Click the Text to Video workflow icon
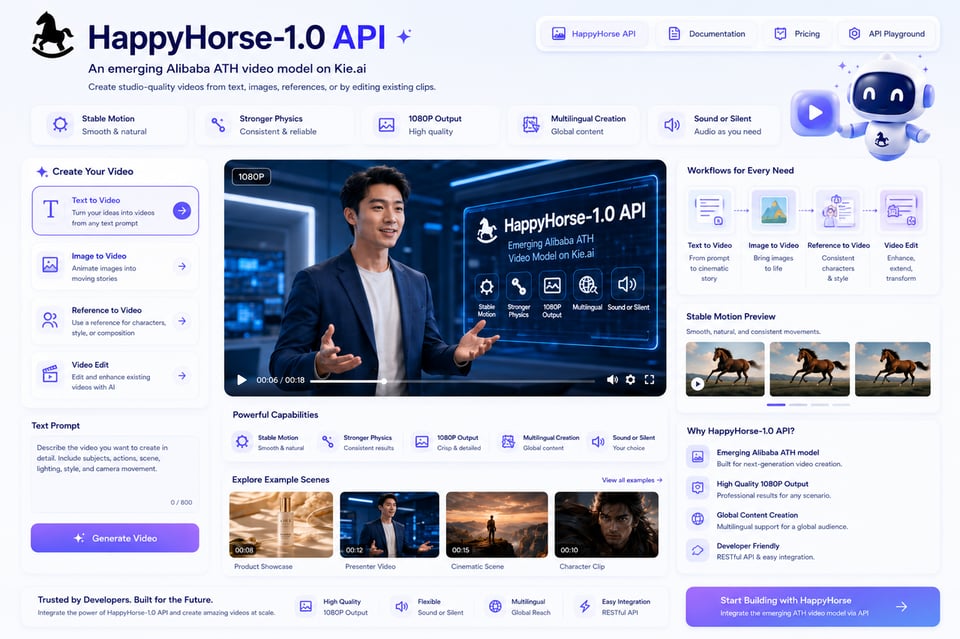This screenshot has height=639, width=960. pos(710,210)
